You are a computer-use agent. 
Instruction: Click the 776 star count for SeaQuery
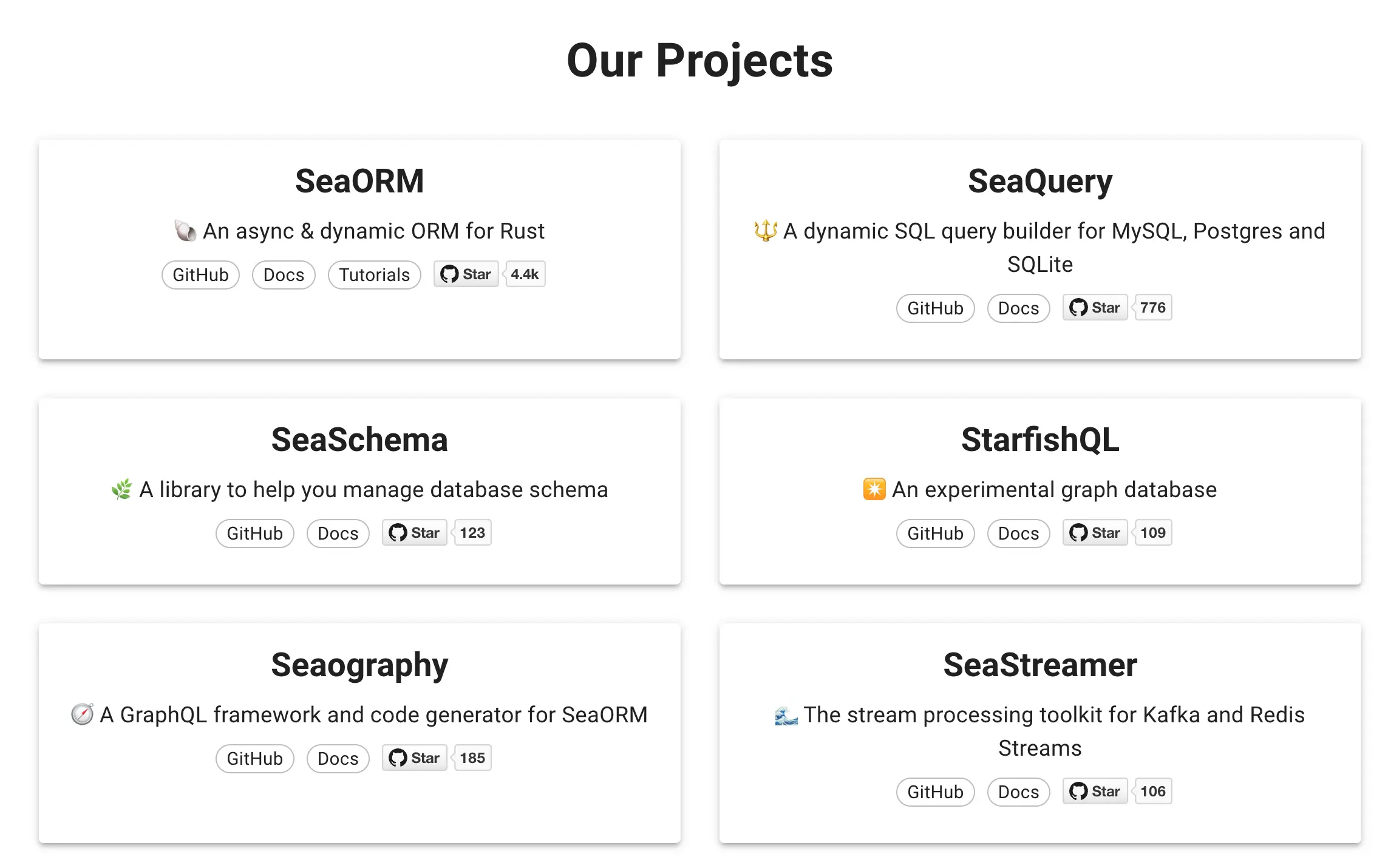click(1152, 307)
